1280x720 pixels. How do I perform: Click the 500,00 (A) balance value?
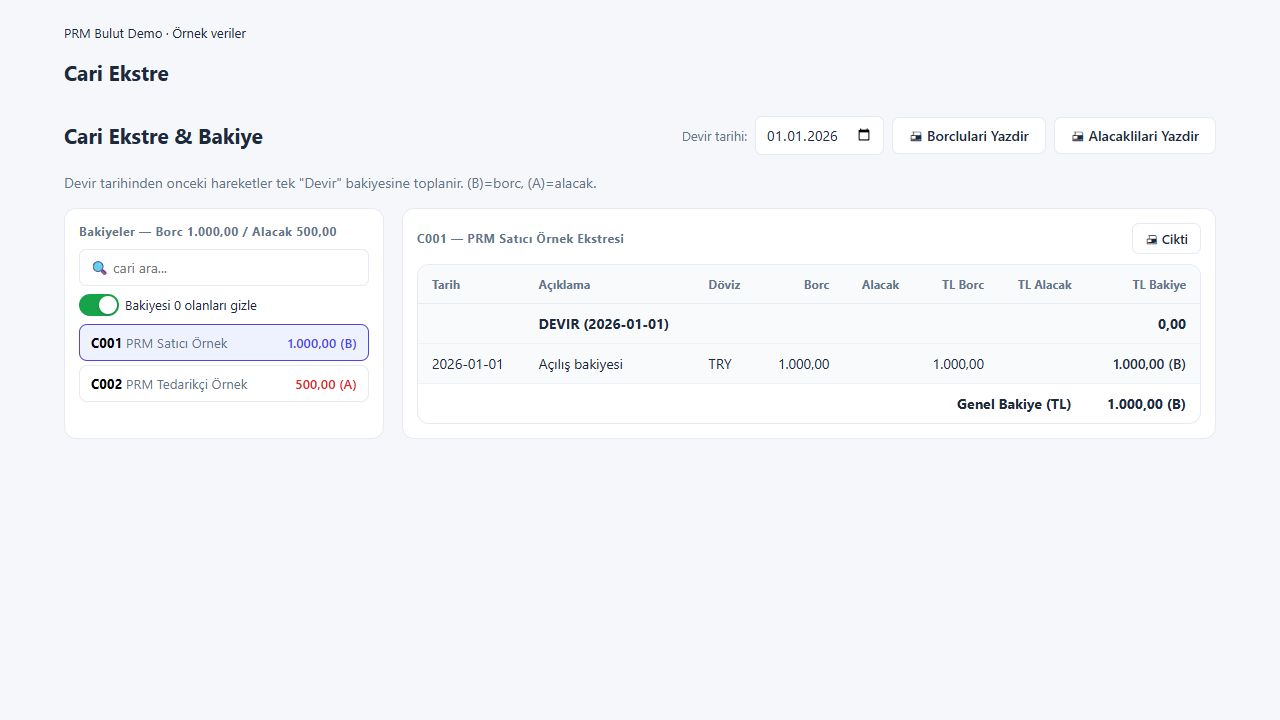[326, 384]
